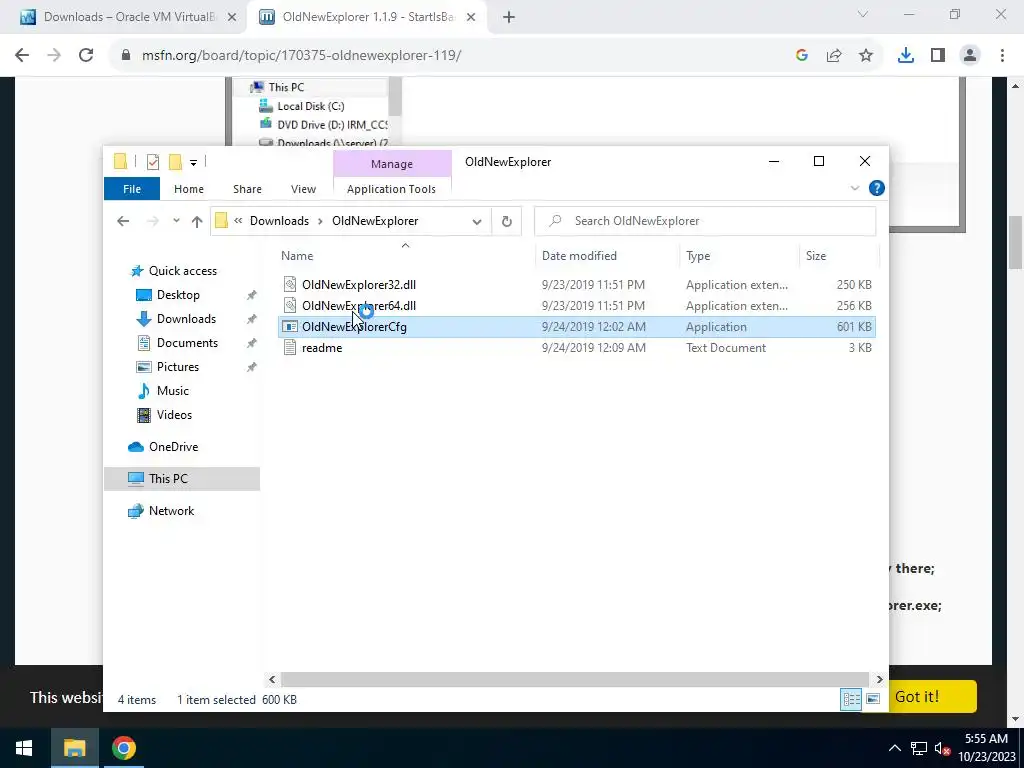Close the OldNewExplorer 1.1.9 browser tab

click(x=471, y=17)
